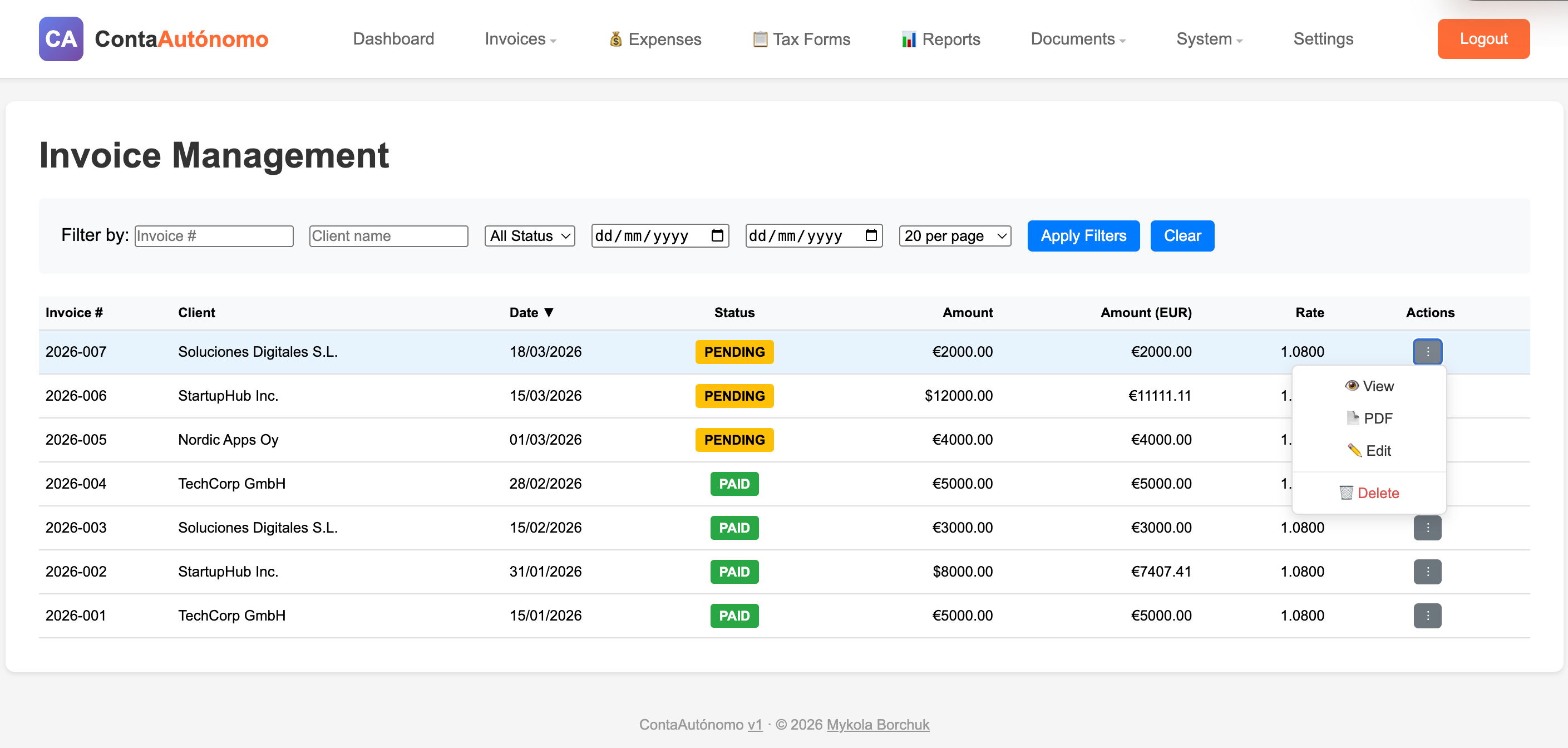Click the Amount column header

coord(967,312)
